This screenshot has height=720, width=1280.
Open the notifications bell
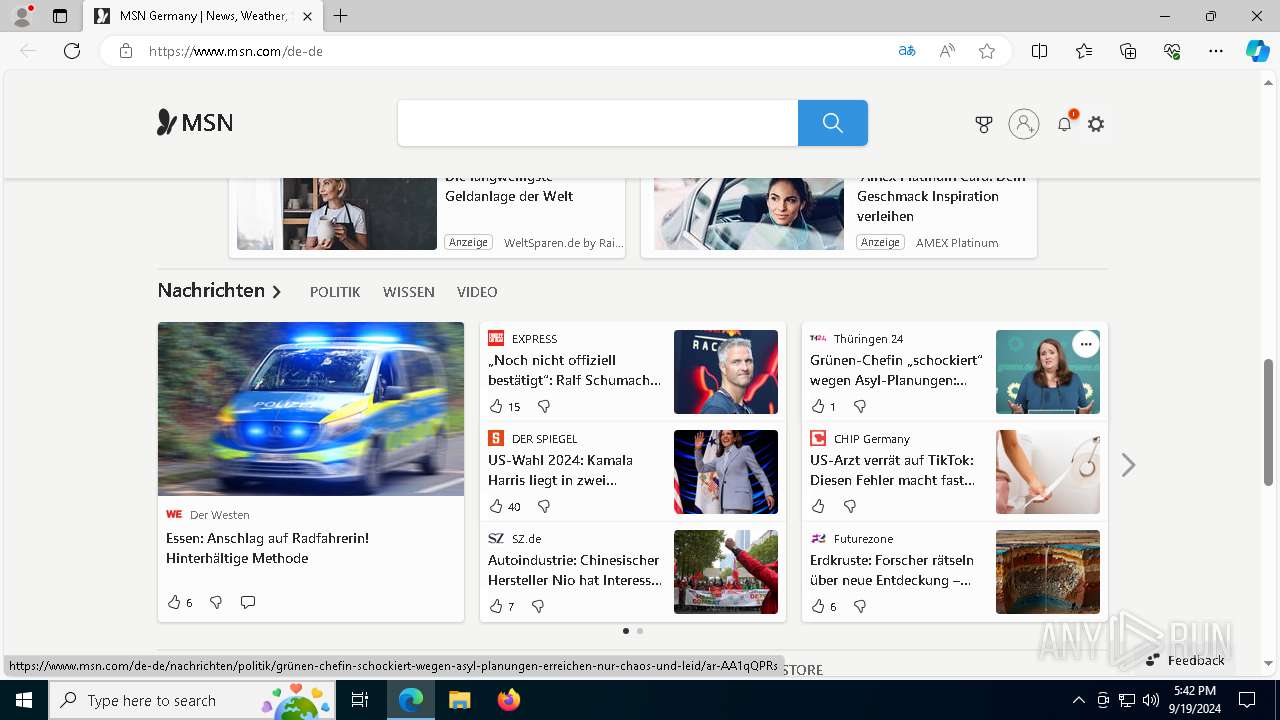1065,124
